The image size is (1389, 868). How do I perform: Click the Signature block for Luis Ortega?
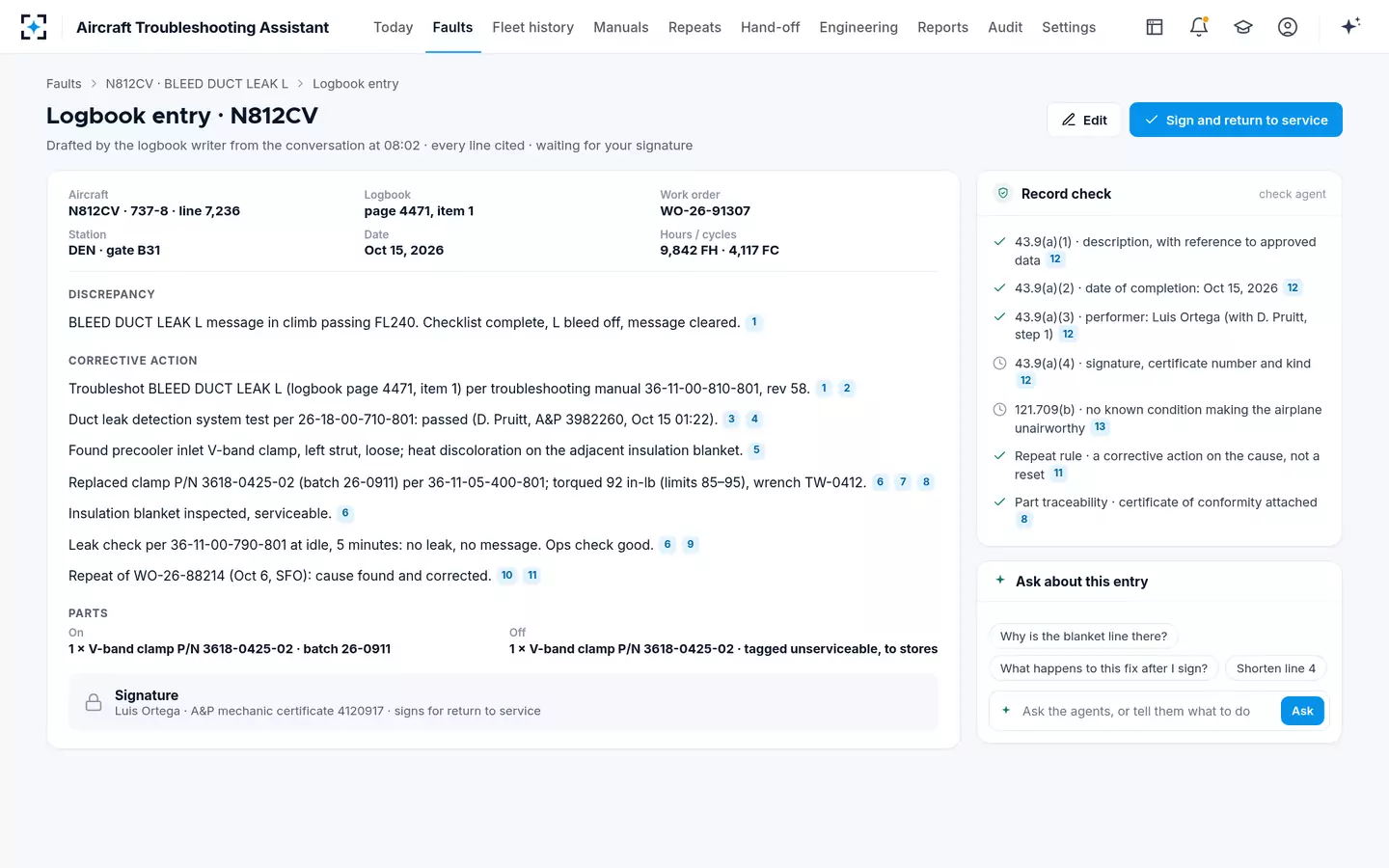503,702
